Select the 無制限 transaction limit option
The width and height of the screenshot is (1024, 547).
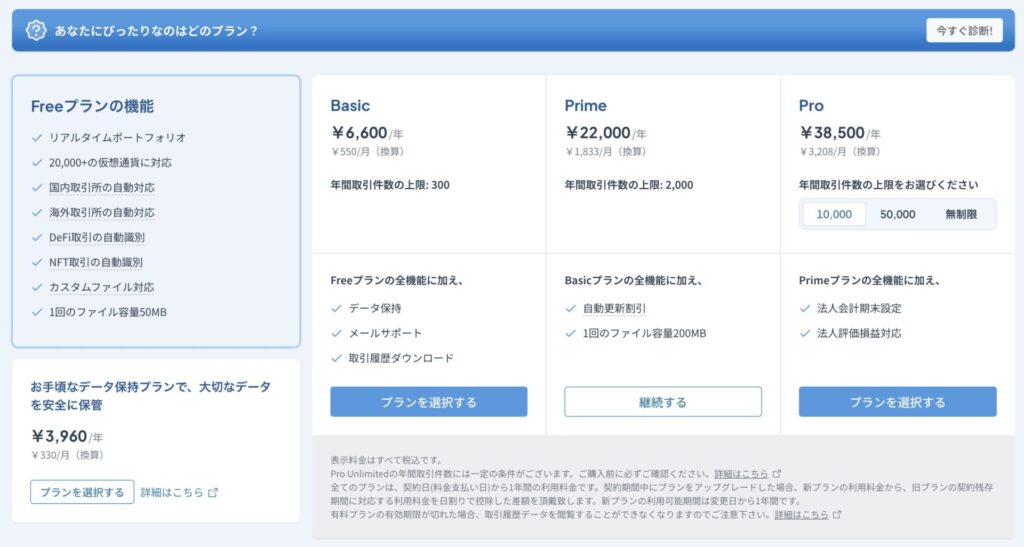pyautogui.click(x=961, y=214)
